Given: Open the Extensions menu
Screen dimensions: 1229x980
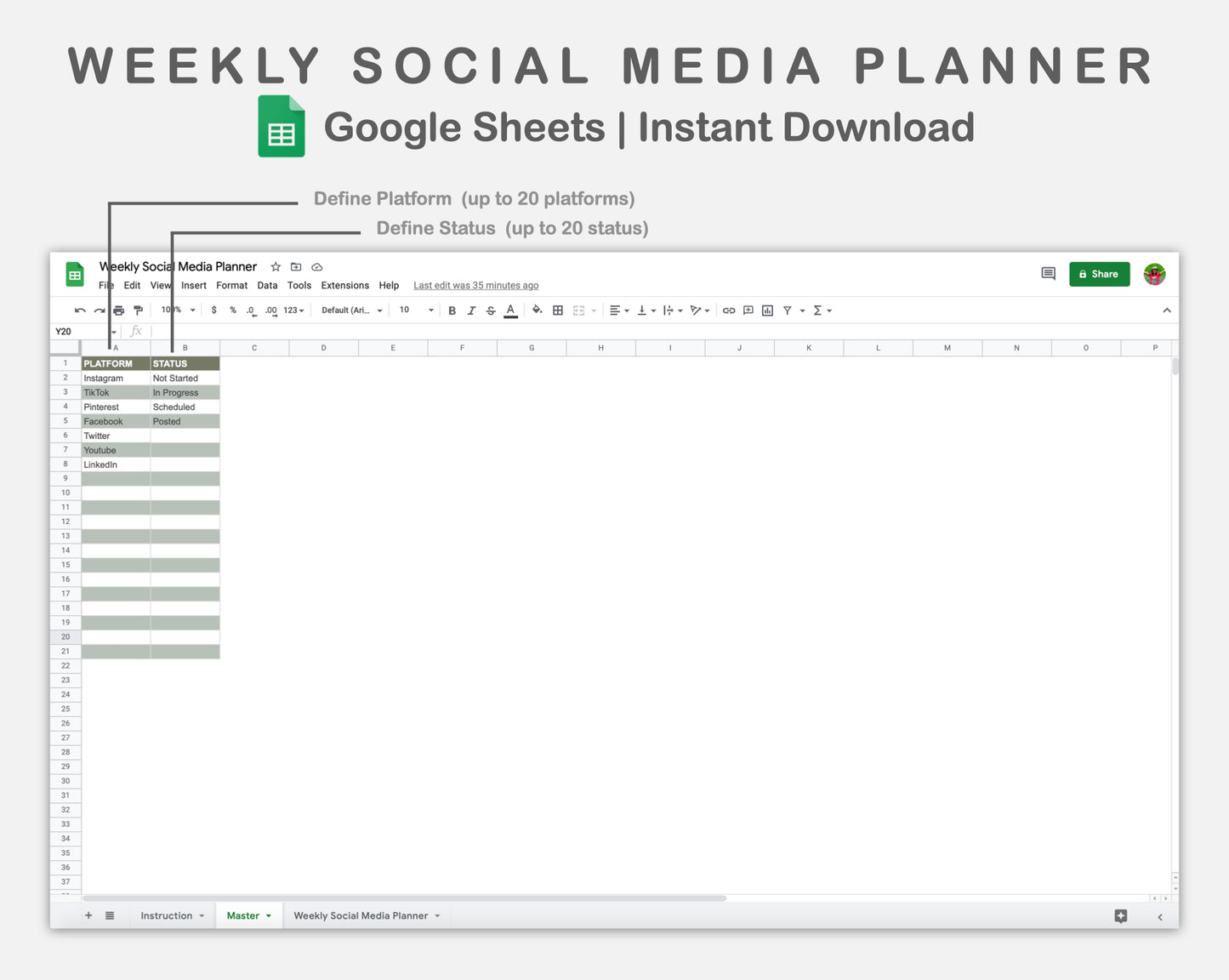Looking at the screenshot, I should 344,285.
